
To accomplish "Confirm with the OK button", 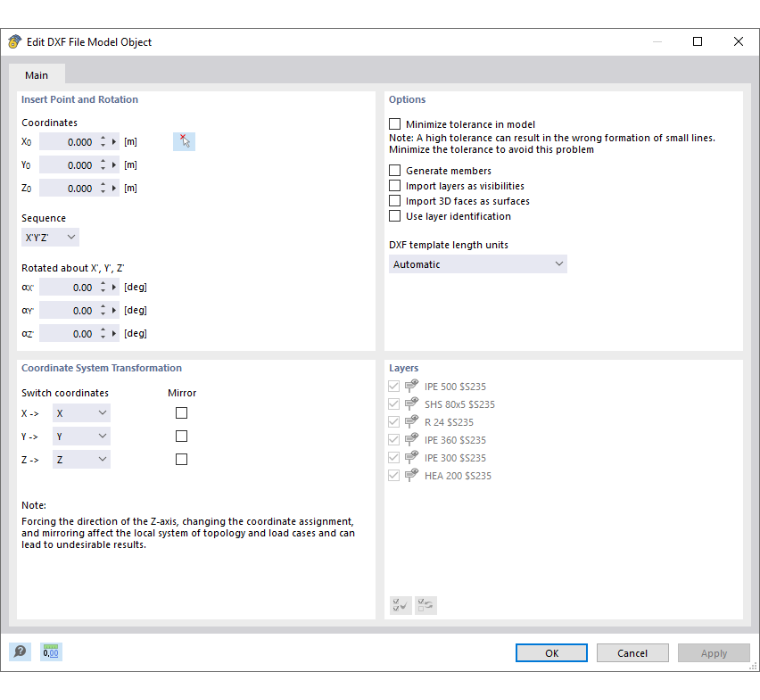I will pos(552,653).
